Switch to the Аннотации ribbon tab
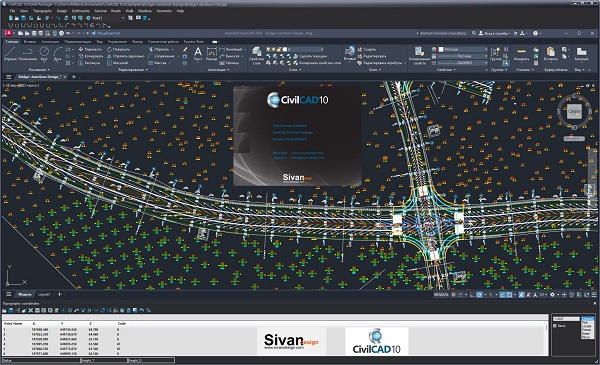The width and height of the screenshot is (600, 365). [x=50, y=41]
